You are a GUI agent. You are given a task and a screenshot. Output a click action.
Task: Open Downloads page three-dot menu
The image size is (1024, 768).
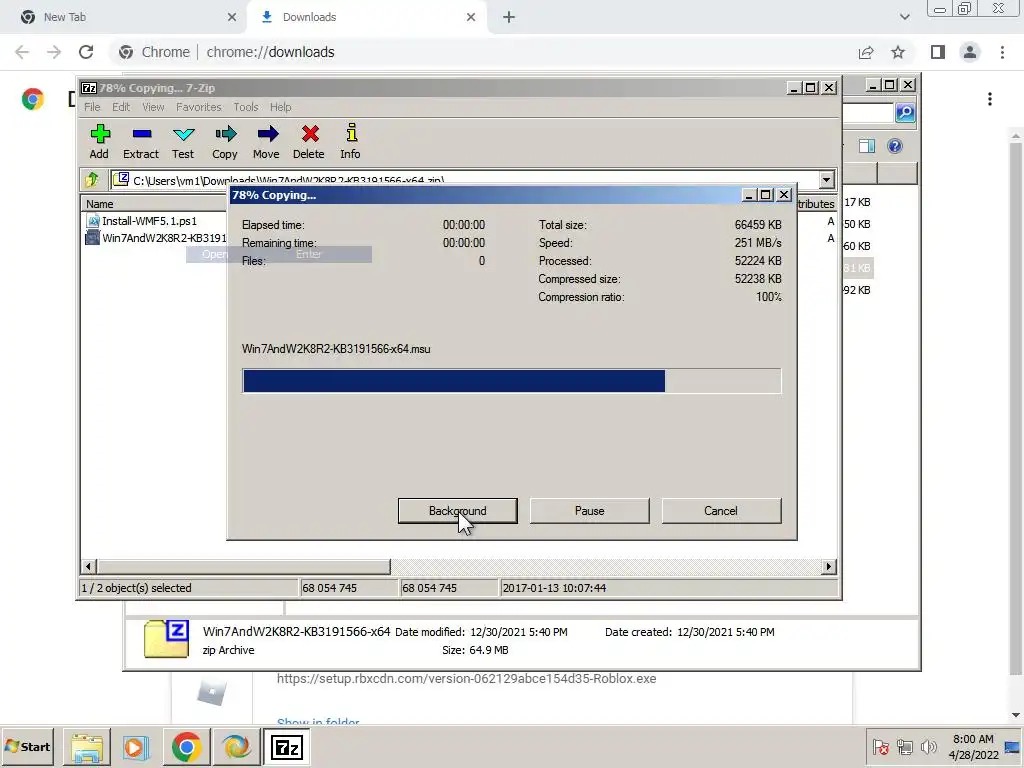pyautogui.click(x=990, y=99)
